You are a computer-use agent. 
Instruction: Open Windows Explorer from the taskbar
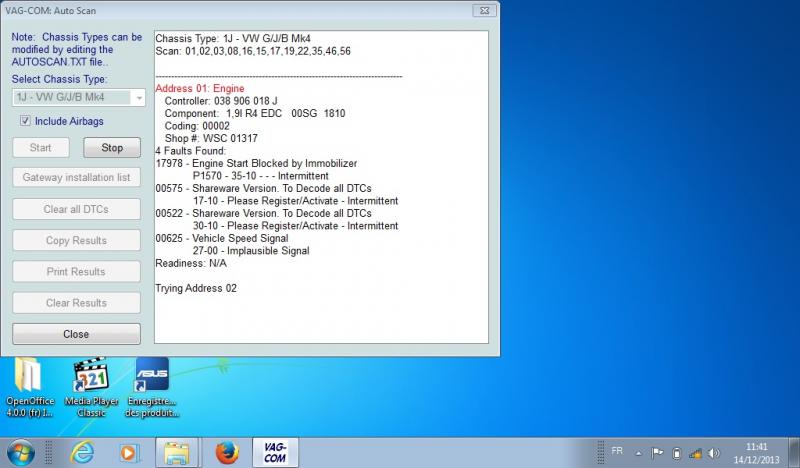click(177, 453)
